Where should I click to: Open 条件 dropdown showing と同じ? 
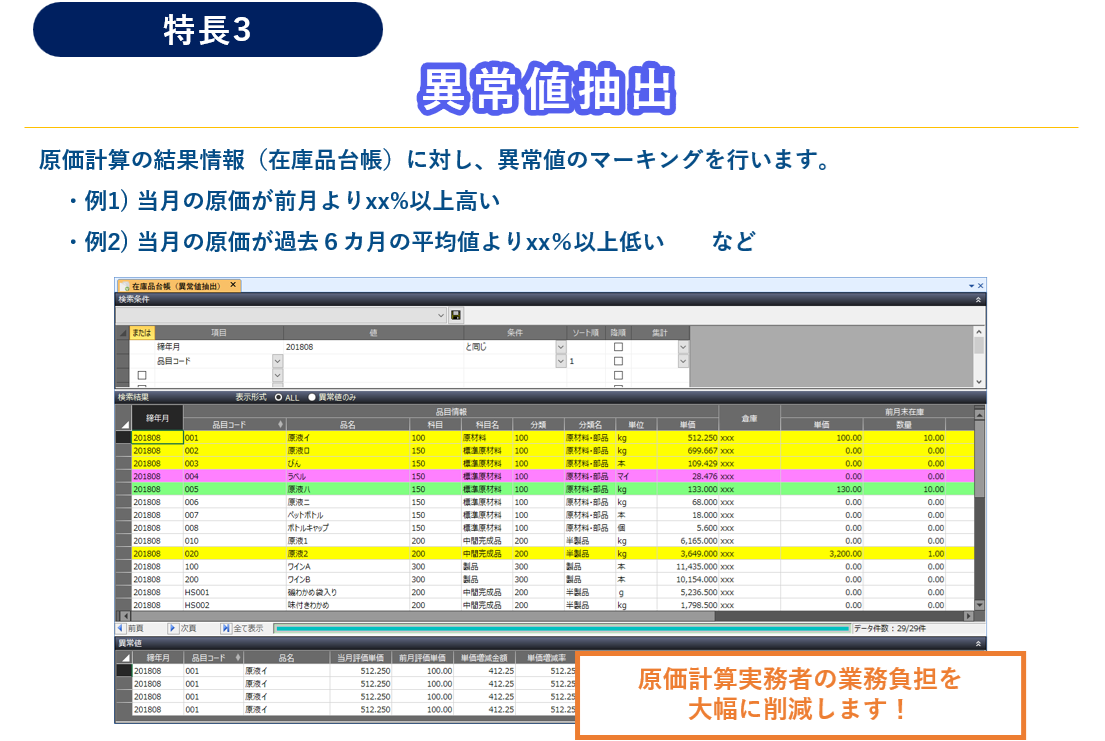tap(561, 347)
